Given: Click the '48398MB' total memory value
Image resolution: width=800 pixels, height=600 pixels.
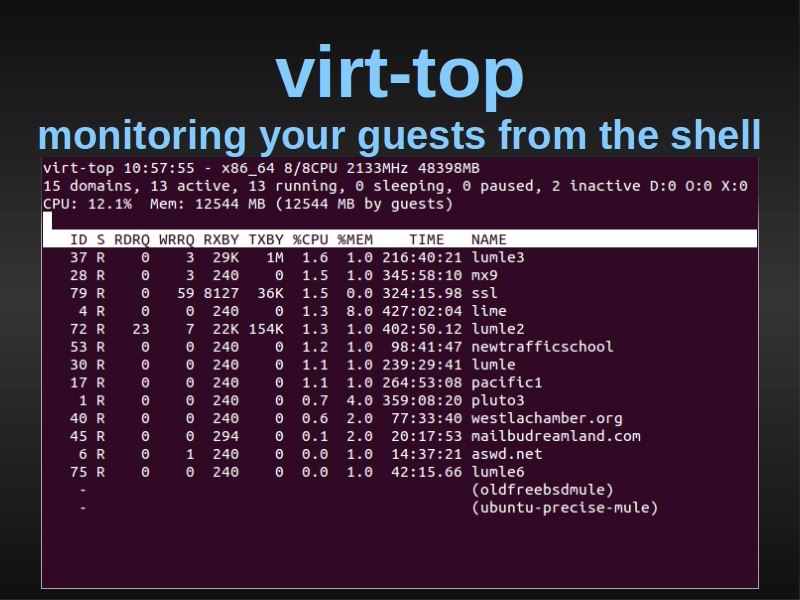Looking at the screenshot, I should point(448,168).
